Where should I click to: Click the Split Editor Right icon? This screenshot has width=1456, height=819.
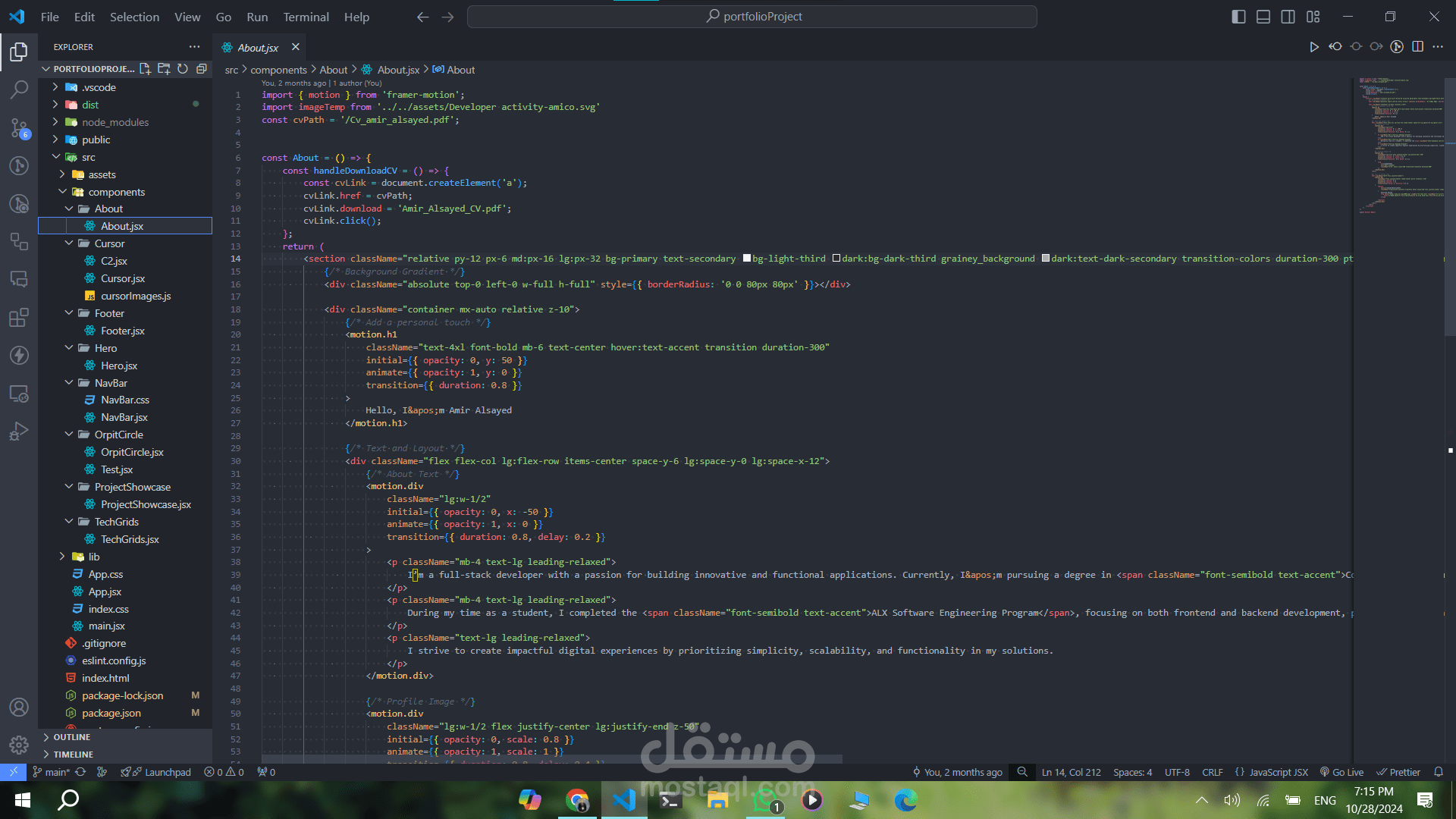pos(1417,47)
